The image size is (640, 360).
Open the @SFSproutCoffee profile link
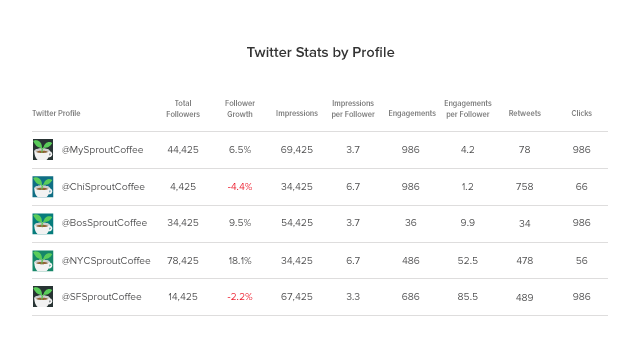coord(102,297)
